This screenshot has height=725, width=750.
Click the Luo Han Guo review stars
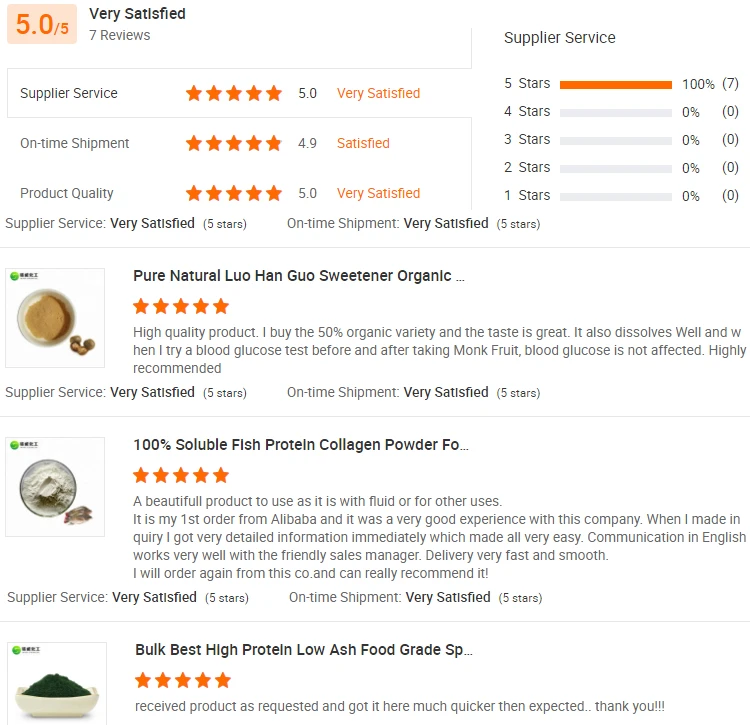181,306
